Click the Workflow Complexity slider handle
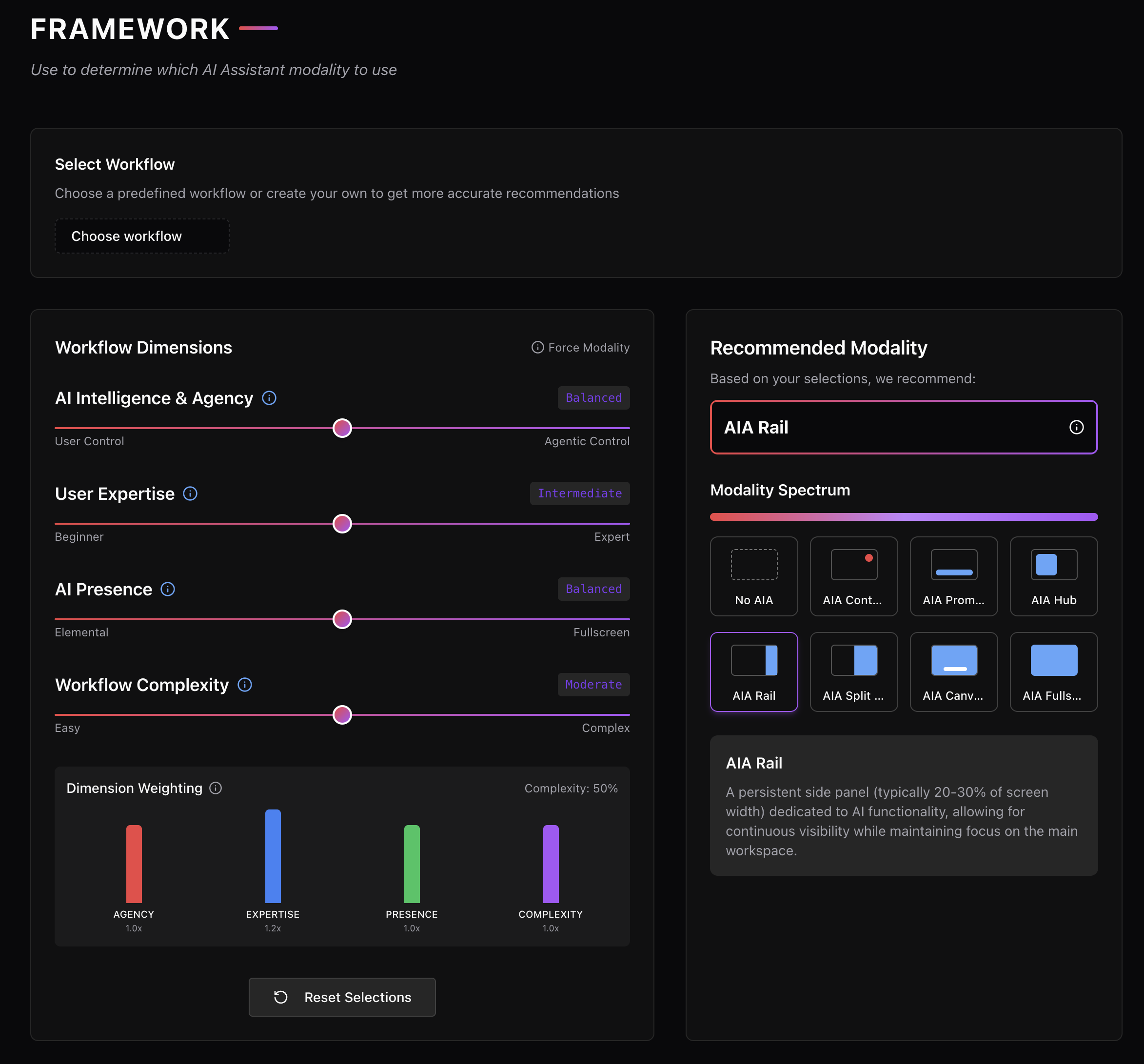1144x1064 pixels. [x=342, y=714]
